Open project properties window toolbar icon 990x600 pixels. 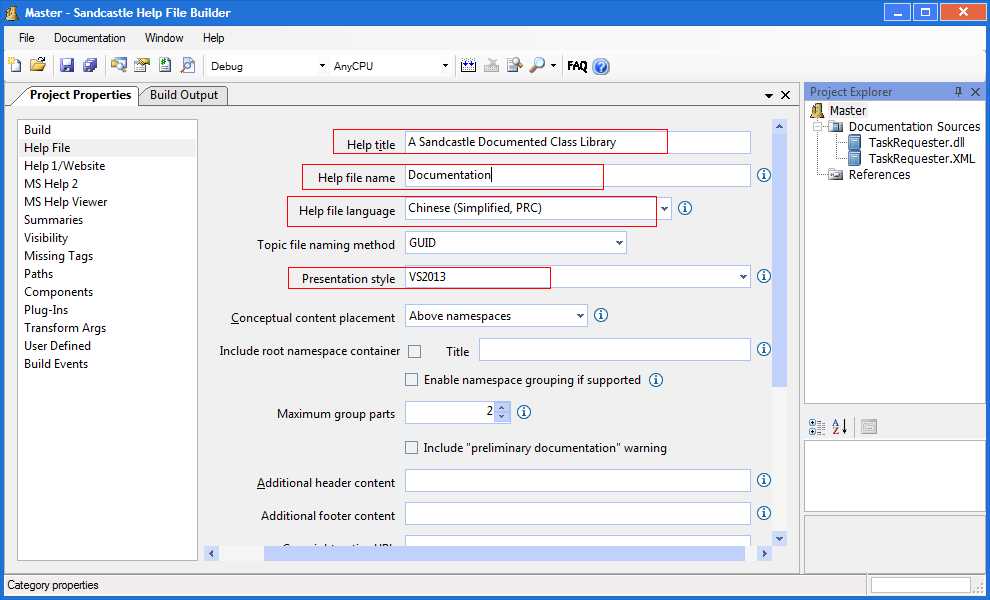coord(141,65)
